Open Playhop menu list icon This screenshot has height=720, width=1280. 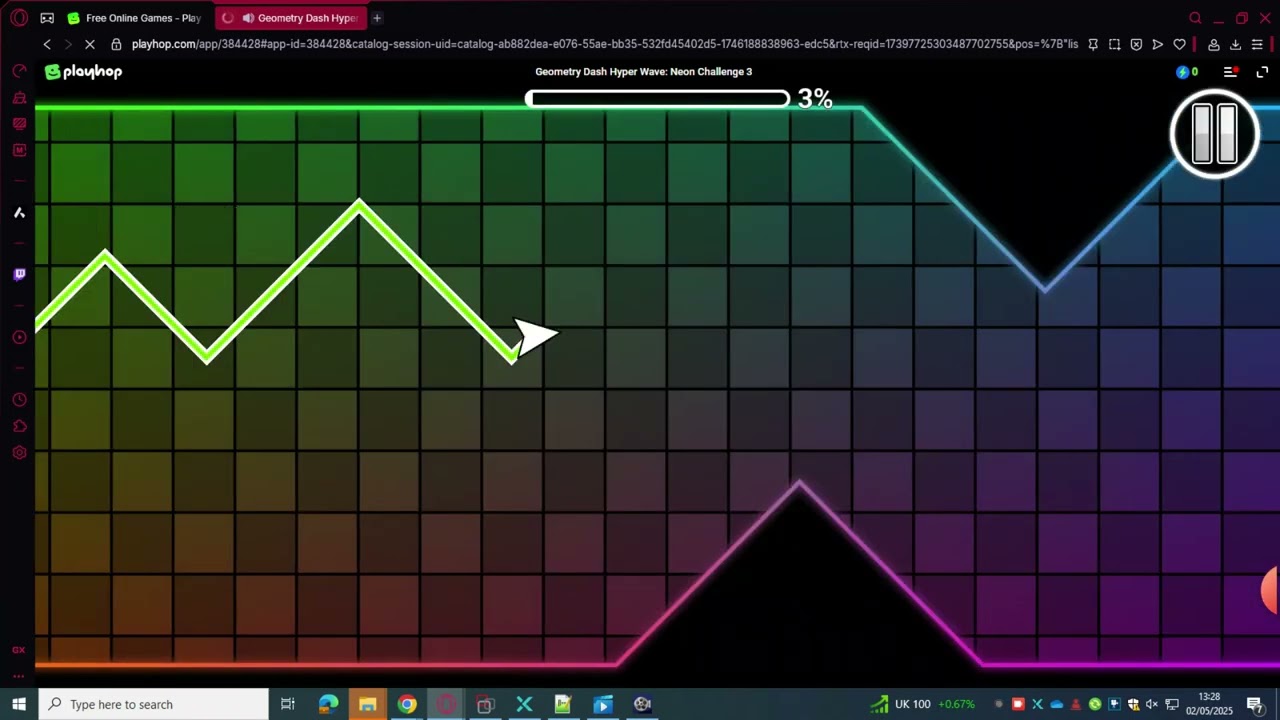tap(1231, 72)
